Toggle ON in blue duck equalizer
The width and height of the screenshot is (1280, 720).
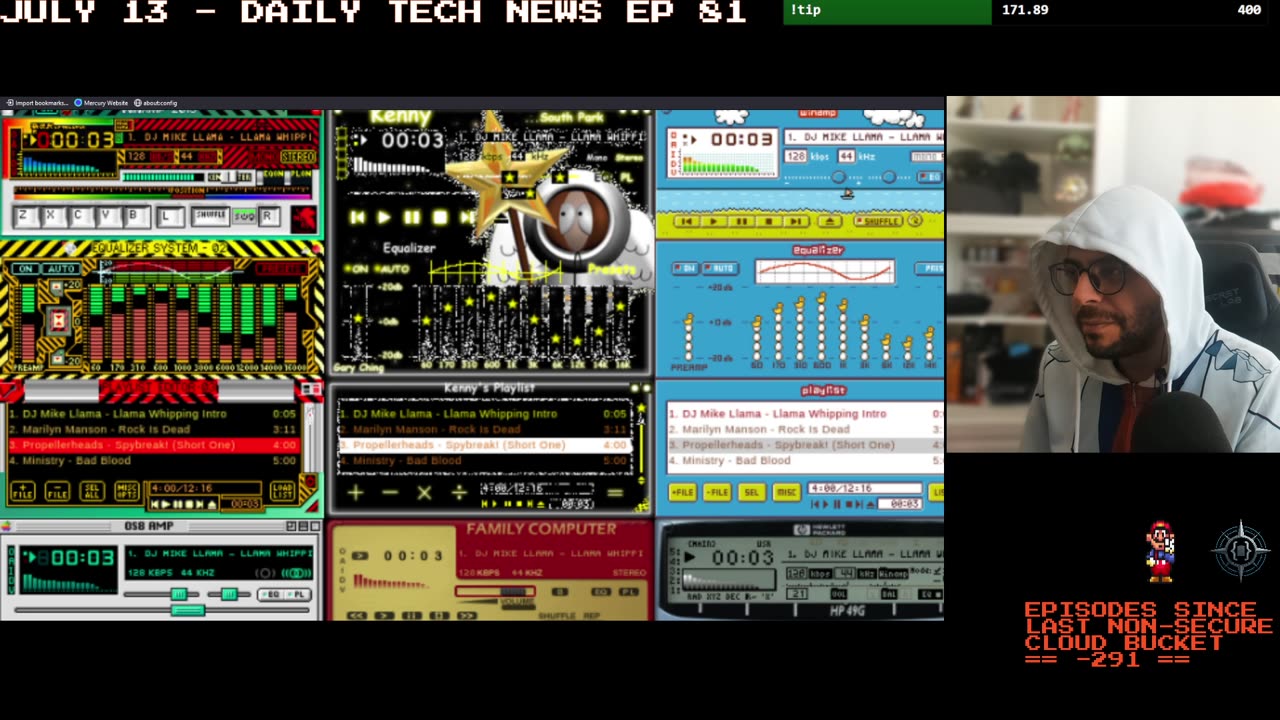(685, 268)
